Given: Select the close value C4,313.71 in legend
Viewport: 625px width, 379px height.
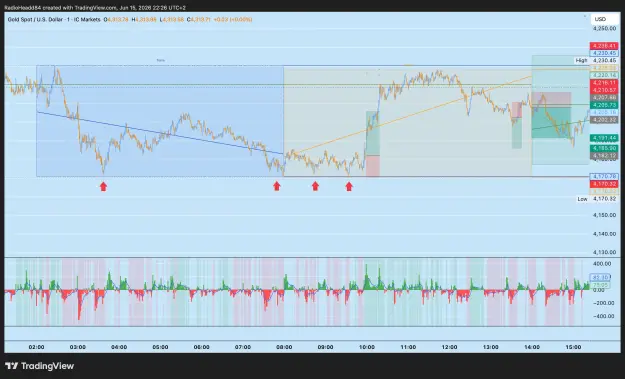Looking at the screenshot, I should point(199,19).
